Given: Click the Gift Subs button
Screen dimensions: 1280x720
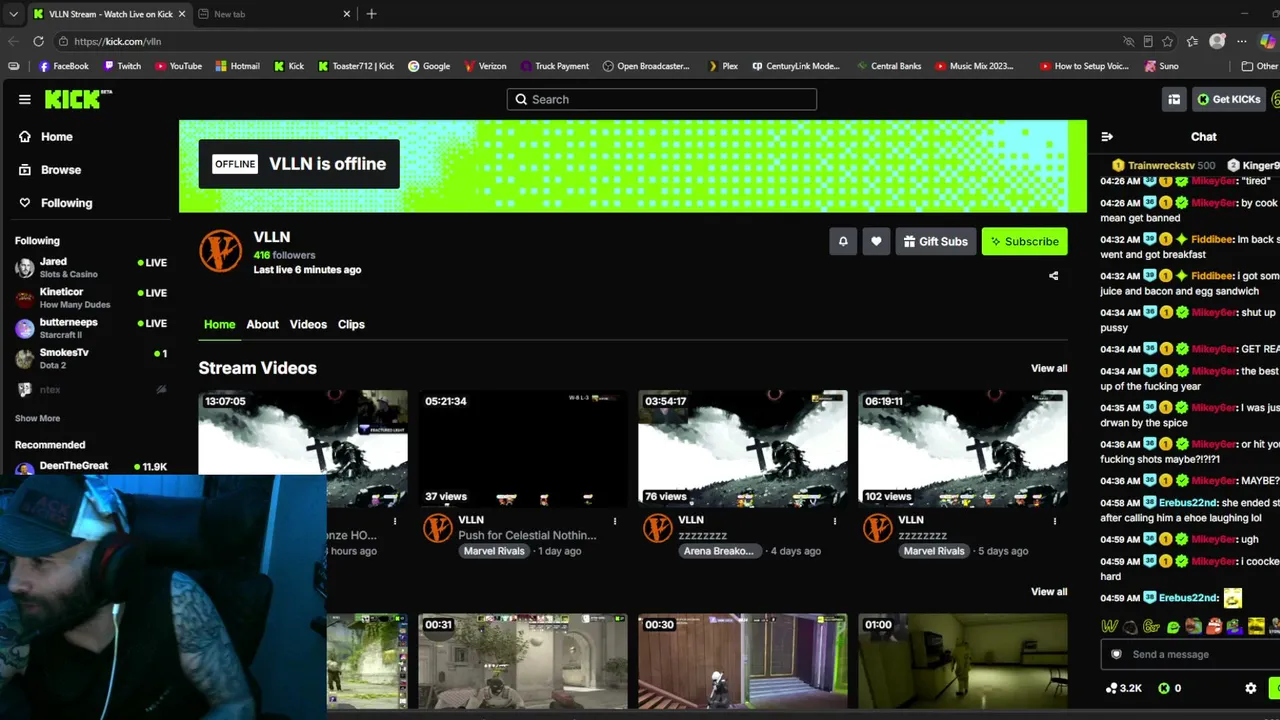Looking at the screenshot, I should (935, 241).
